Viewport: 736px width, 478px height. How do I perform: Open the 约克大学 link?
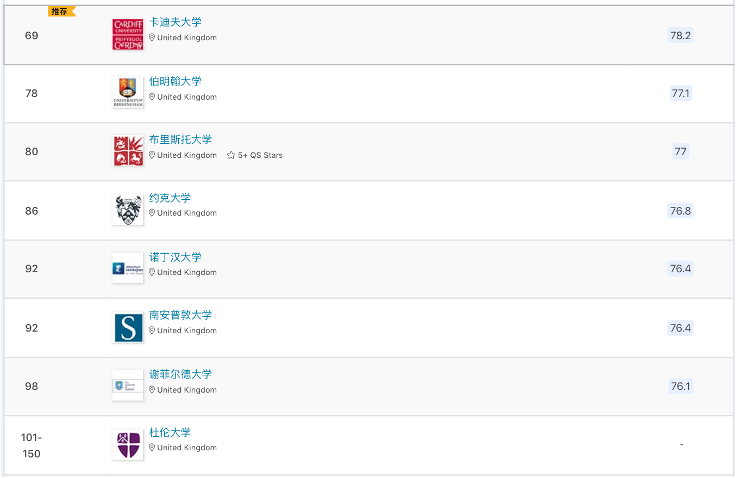[170, 198]
